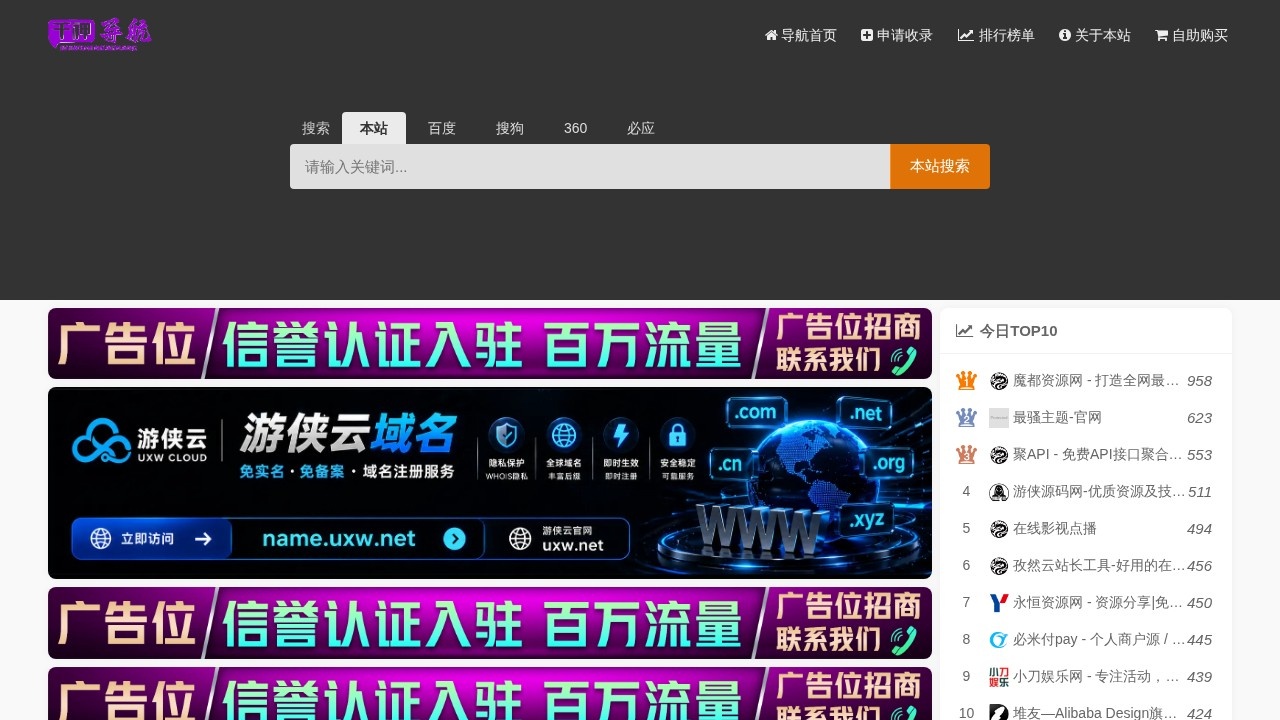Click the 聚API favicon

coord(999,455)
